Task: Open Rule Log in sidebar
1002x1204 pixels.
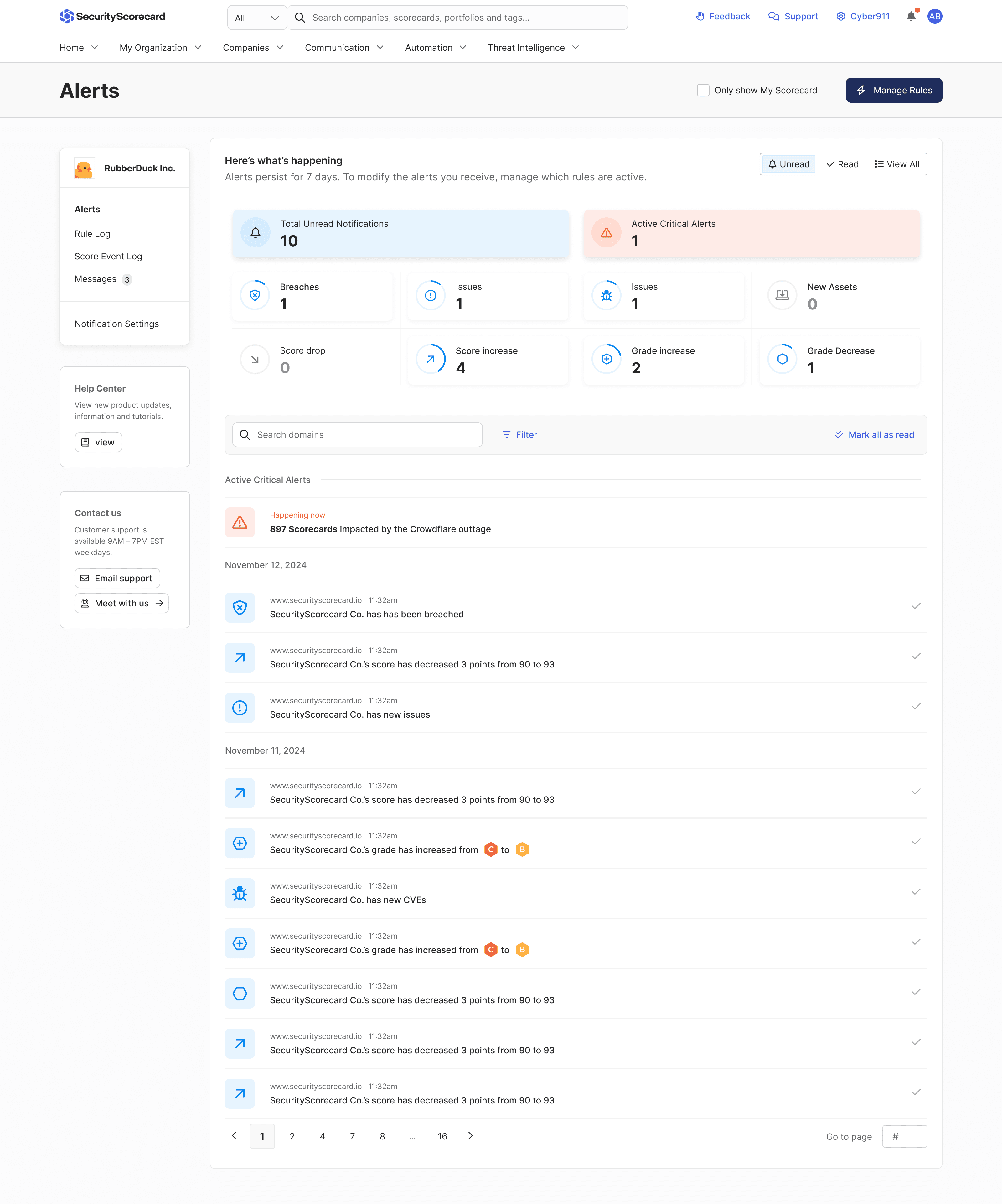Action: [x=92, y=234]
